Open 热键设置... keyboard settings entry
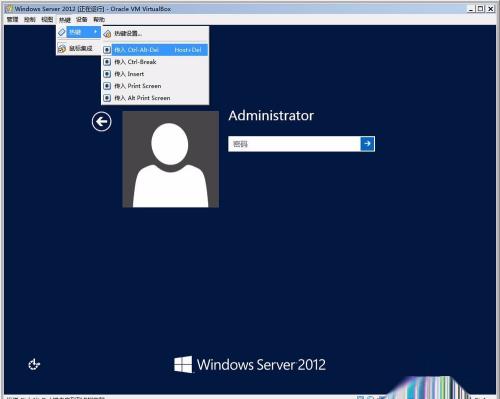 [x=155, y=34]
